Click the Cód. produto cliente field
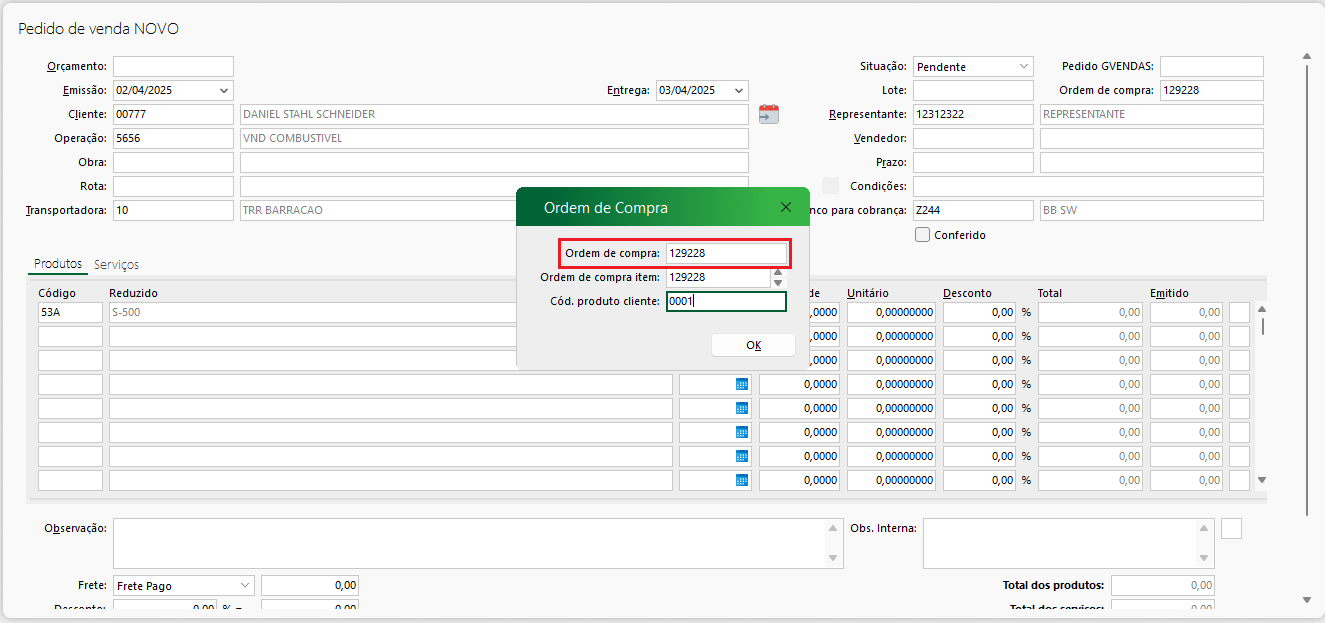This screenshot has width=1325, height=623. pyautogui.click(x=727, y=301)
